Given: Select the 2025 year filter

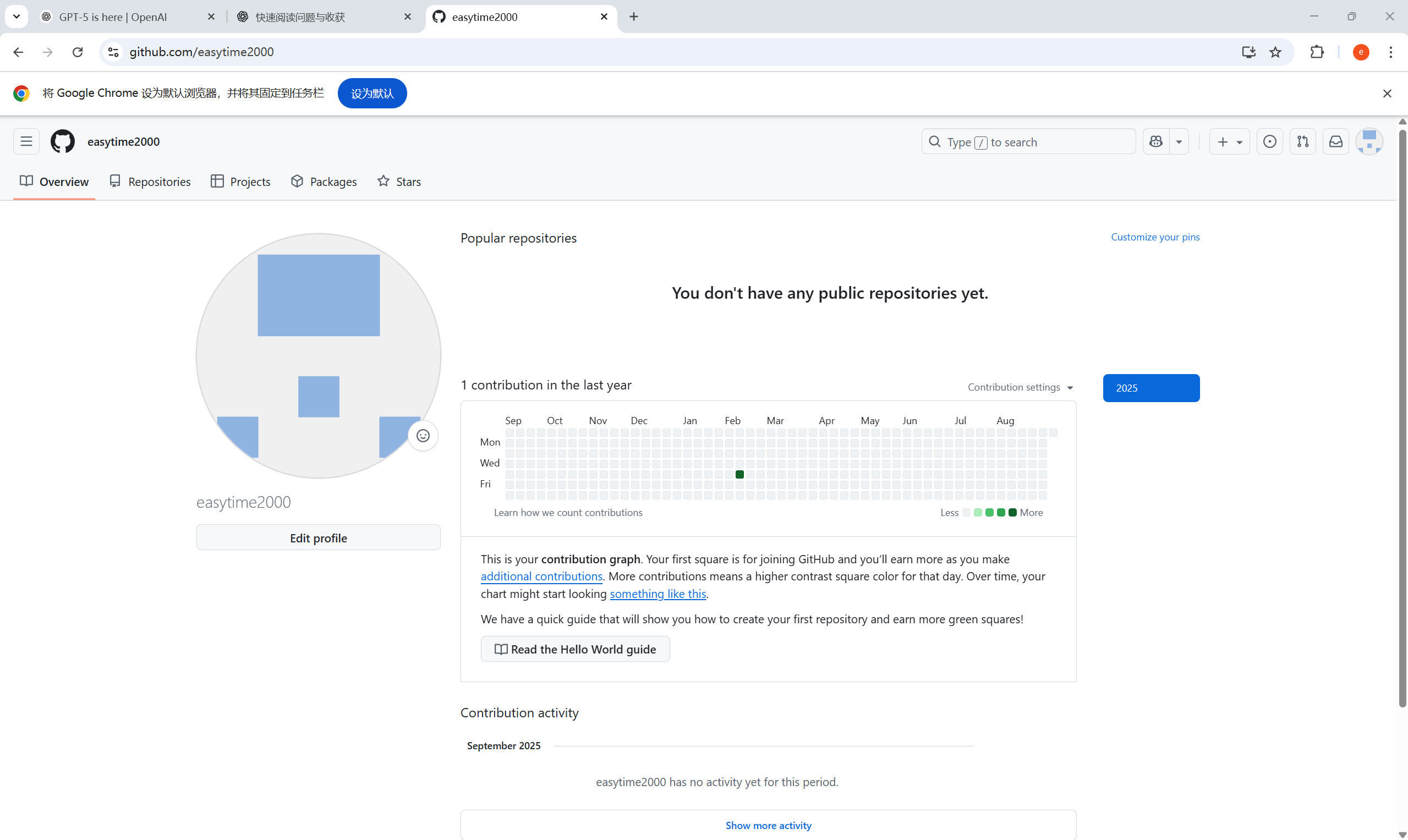Looking at the screenshot, I should tap(1151, 388).
